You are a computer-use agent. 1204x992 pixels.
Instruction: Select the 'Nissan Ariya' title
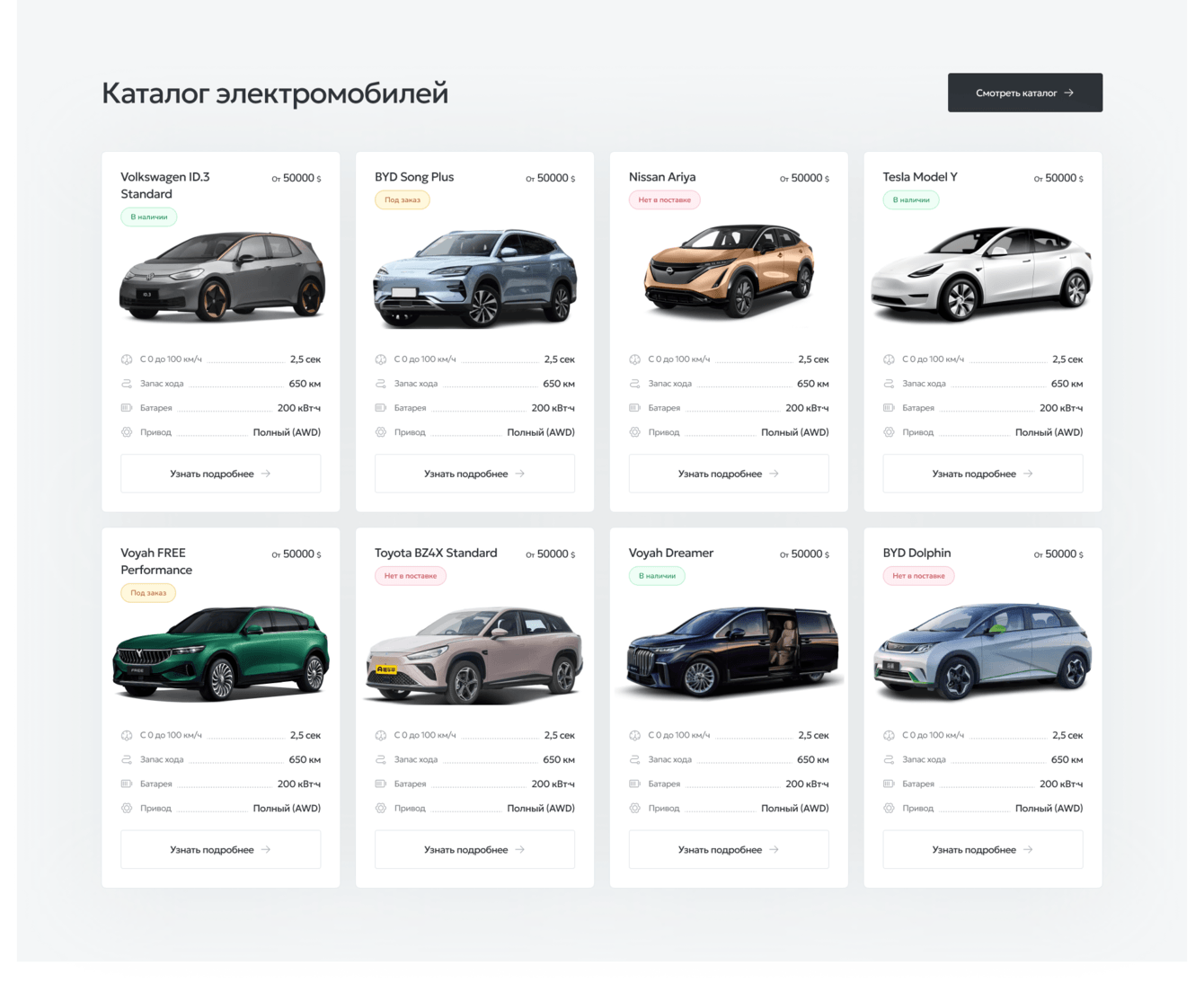click(662, 177)
